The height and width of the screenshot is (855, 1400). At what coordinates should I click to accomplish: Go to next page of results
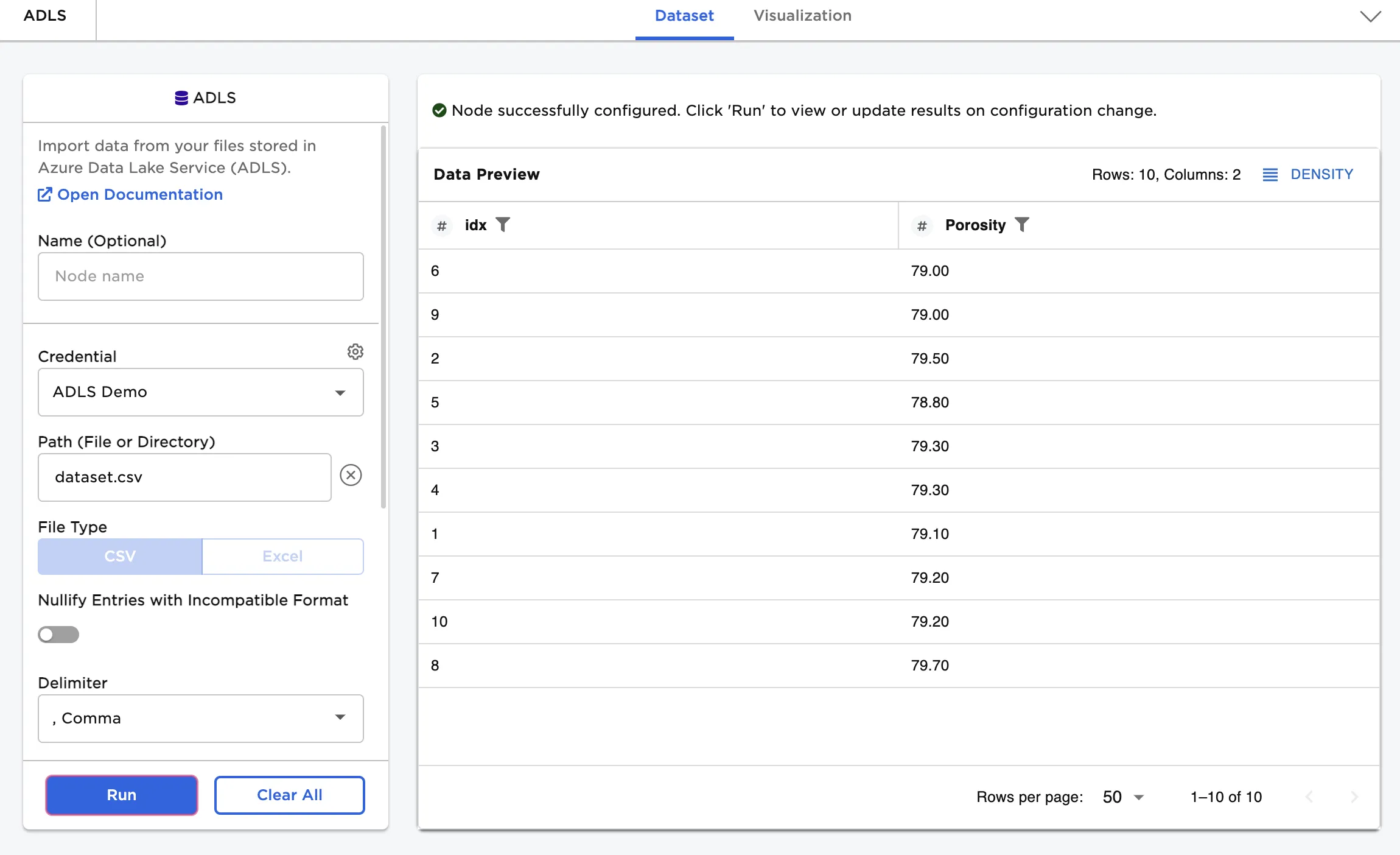(1354, 797)
